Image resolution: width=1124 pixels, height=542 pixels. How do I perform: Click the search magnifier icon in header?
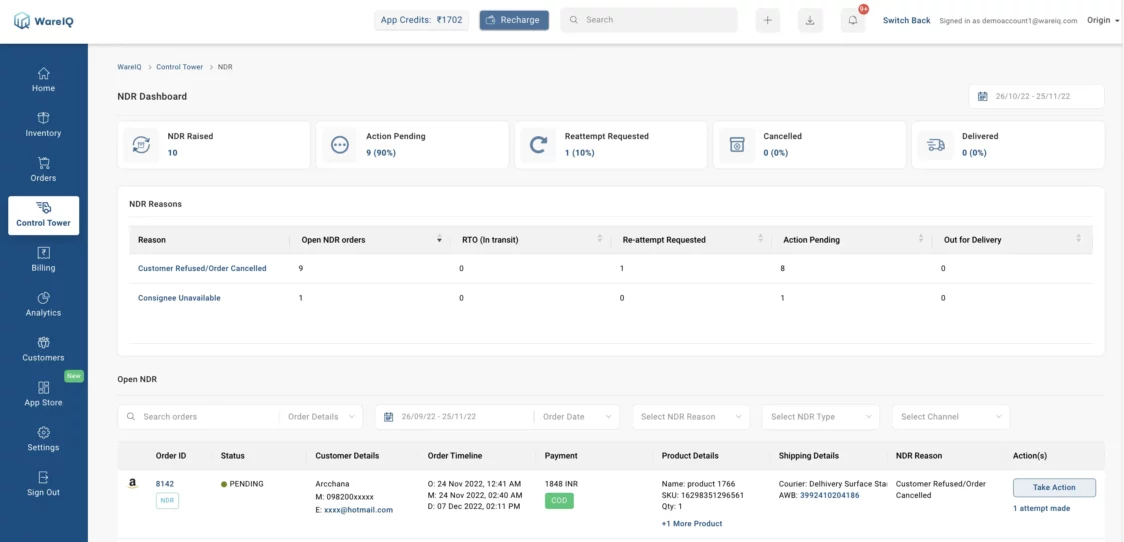point(574,20)
